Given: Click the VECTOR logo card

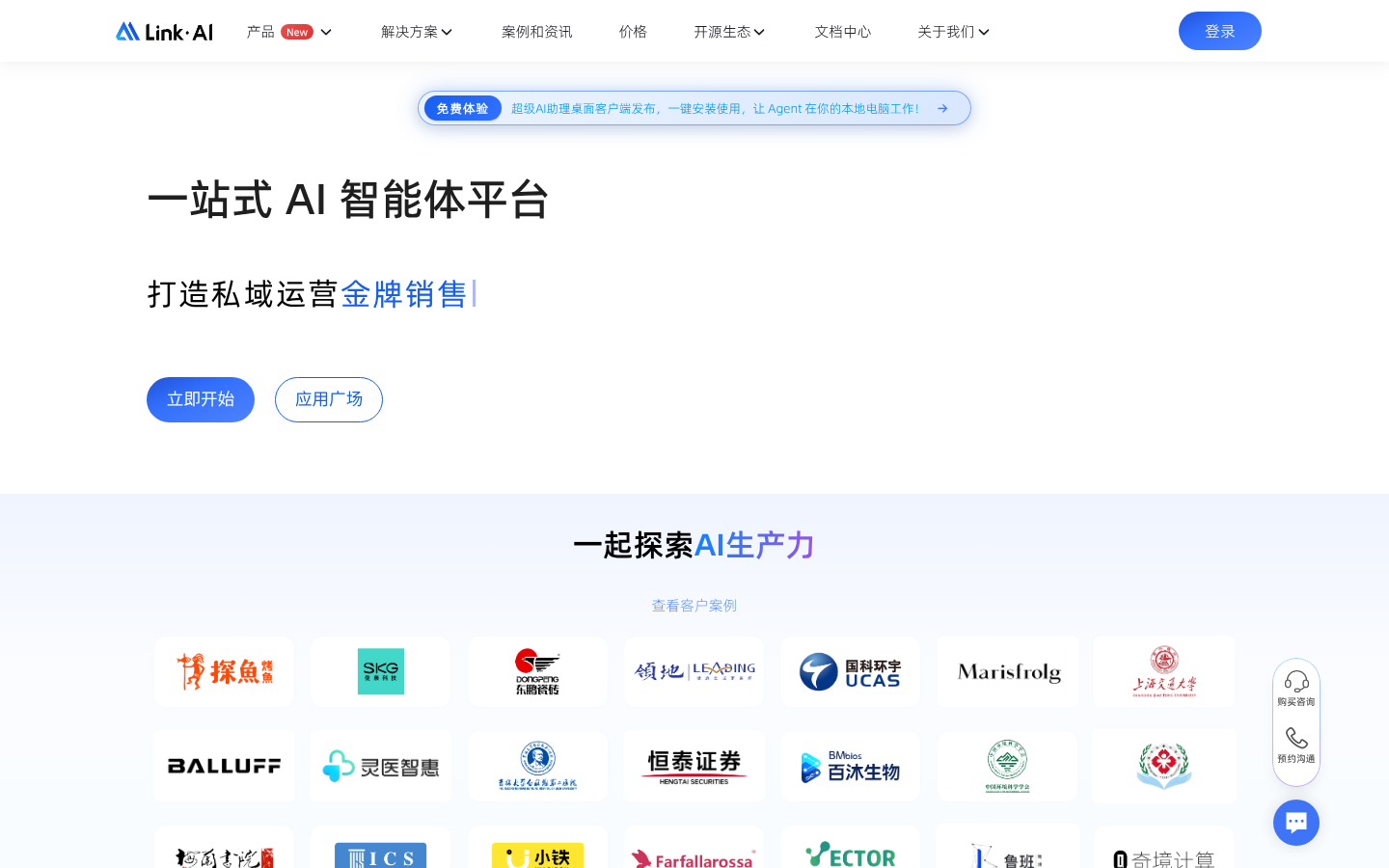Looking at the screenshot, I should pos(851,847).
